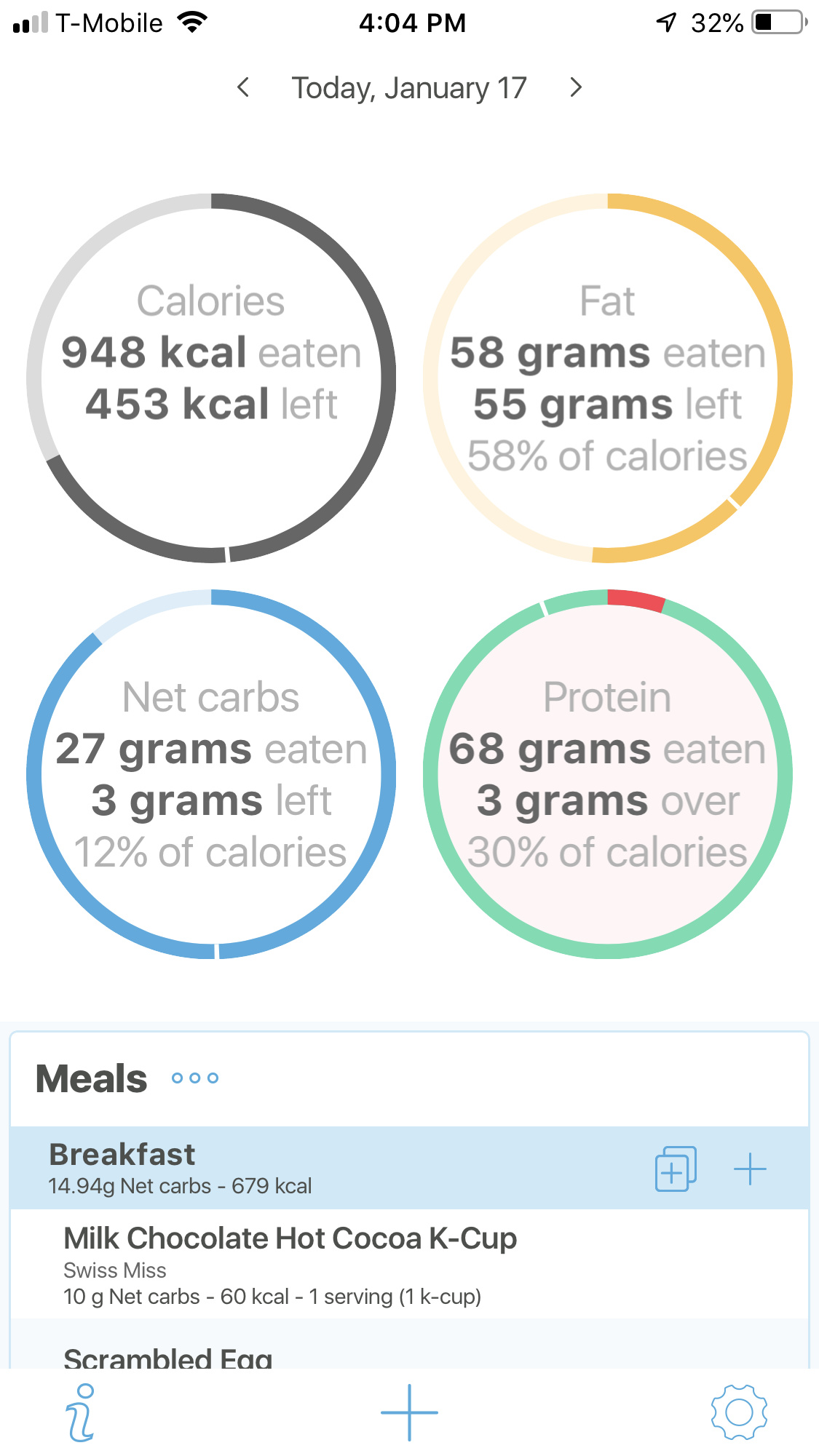Image resolution: width=819 pixels, height=1456 pixels.
Task: Tap the battery indicator in status bar
Action: coord(780,23)
